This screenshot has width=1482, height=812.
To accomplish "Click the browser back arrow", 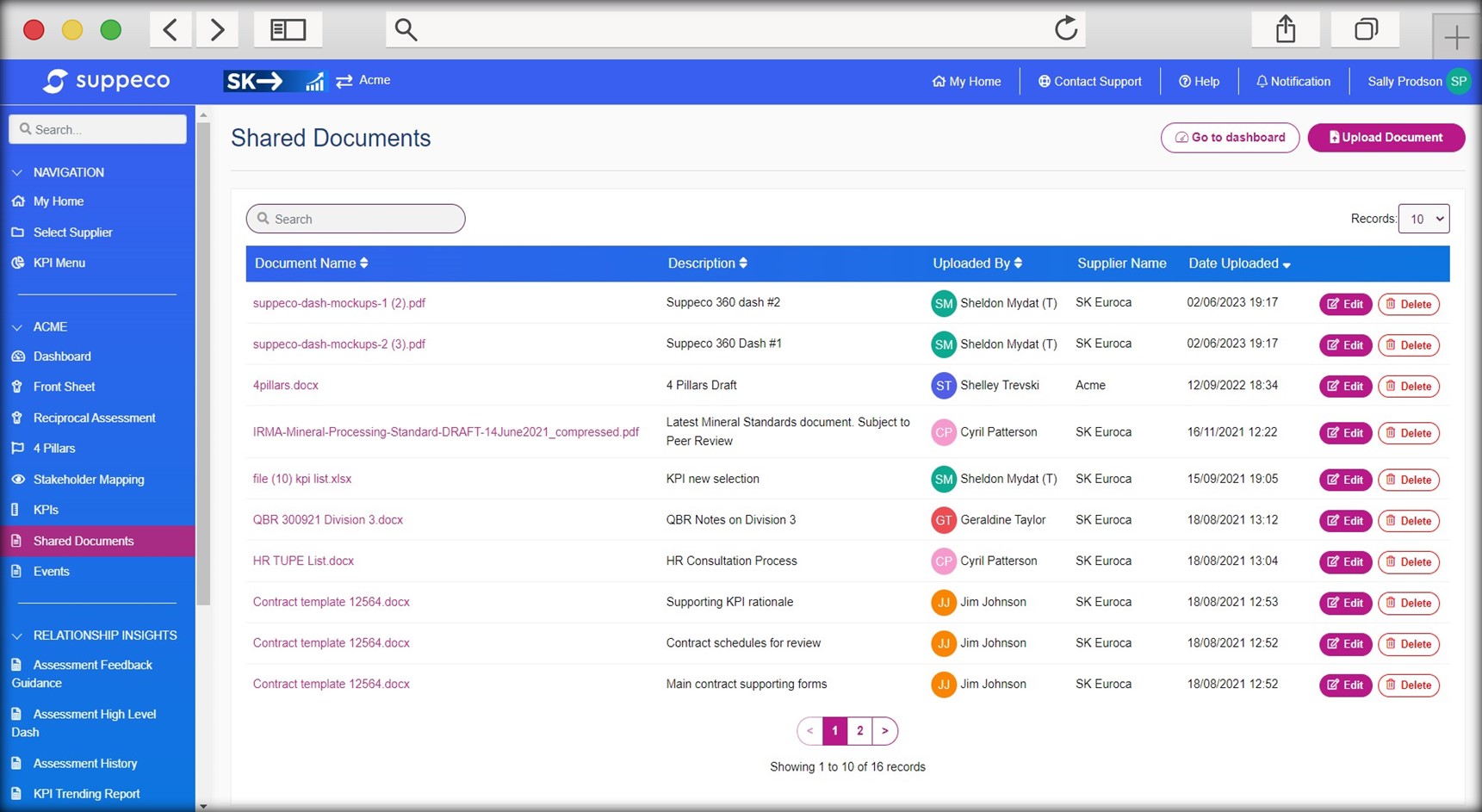I will point(171,29).
